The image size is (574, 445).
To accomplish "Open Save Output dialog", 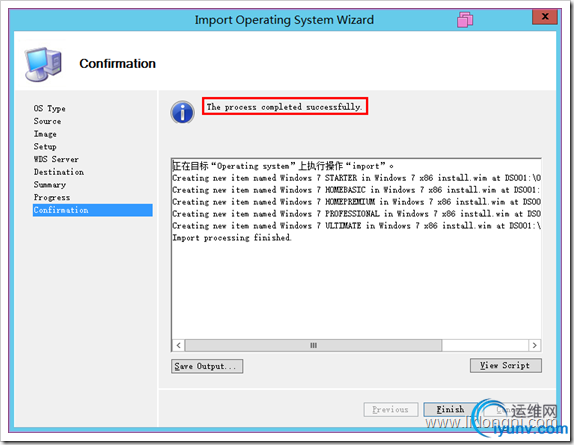I will pos(207,366).
